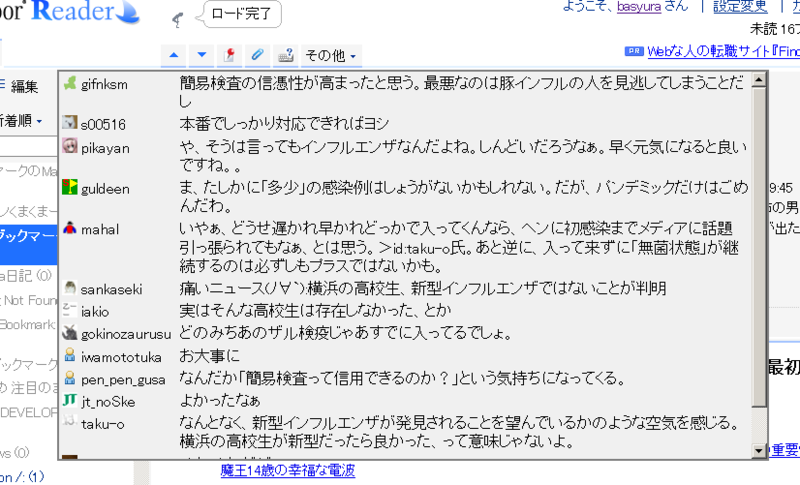
Task: Select the Not Found sidebar feed item
Action: (29, 300)
